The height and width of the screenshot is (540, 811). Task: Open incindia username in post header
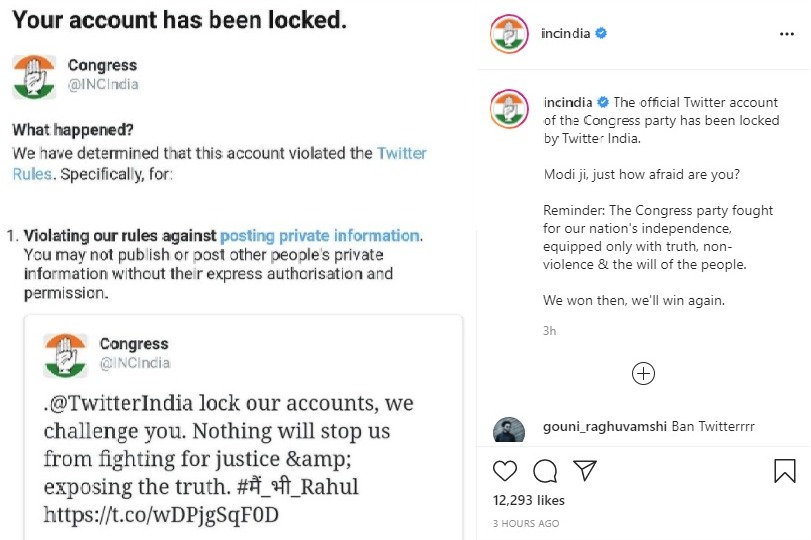(565, 33)
